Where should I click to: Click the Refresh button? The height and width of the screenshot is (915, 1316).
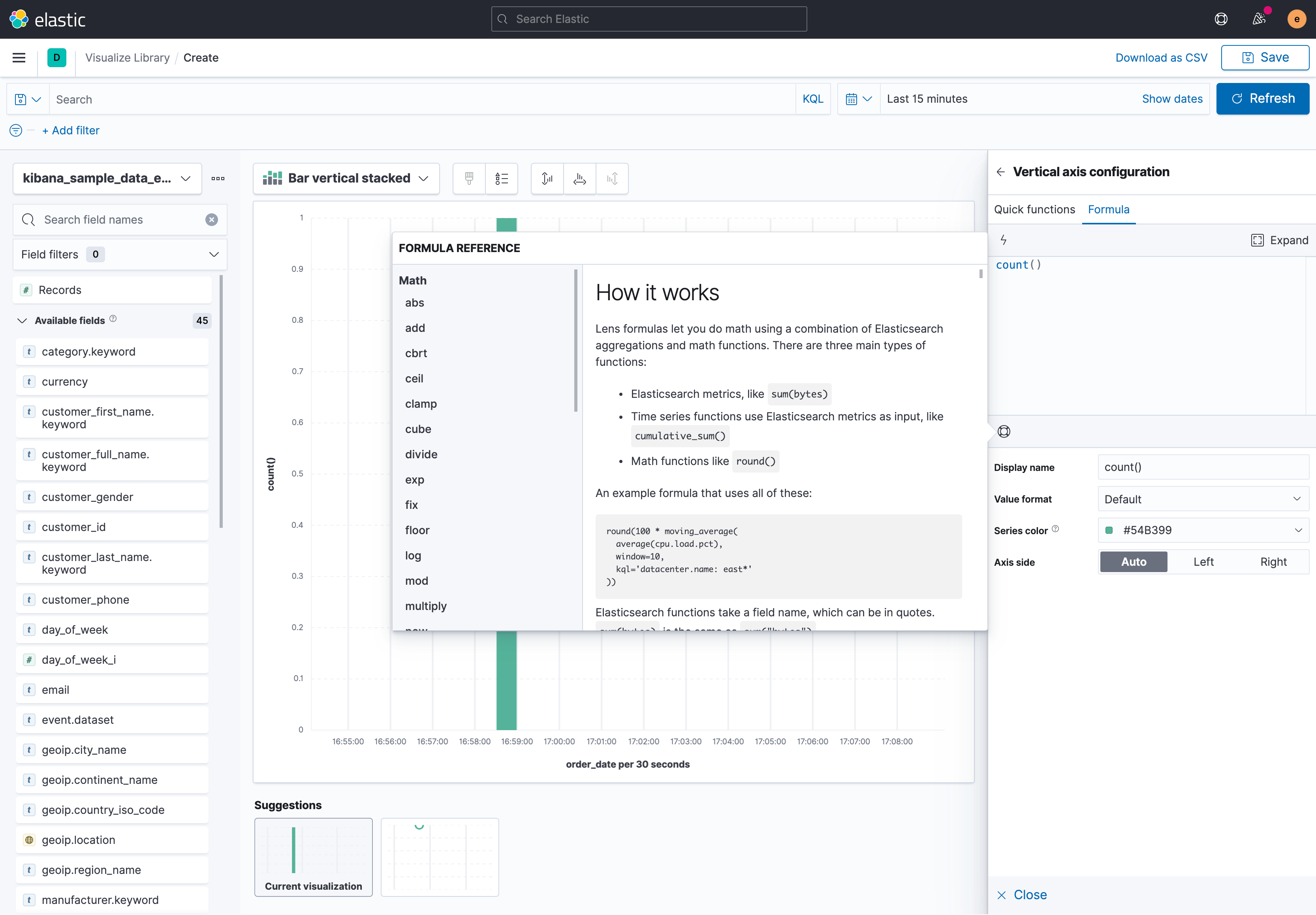(1262, 99)
